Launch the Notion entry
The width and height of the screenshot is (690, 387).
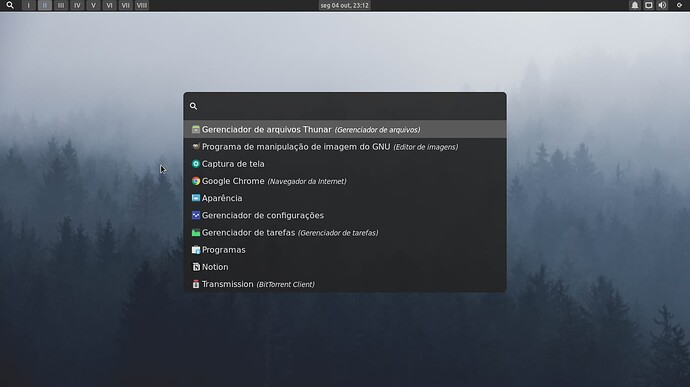click(345, 267)
